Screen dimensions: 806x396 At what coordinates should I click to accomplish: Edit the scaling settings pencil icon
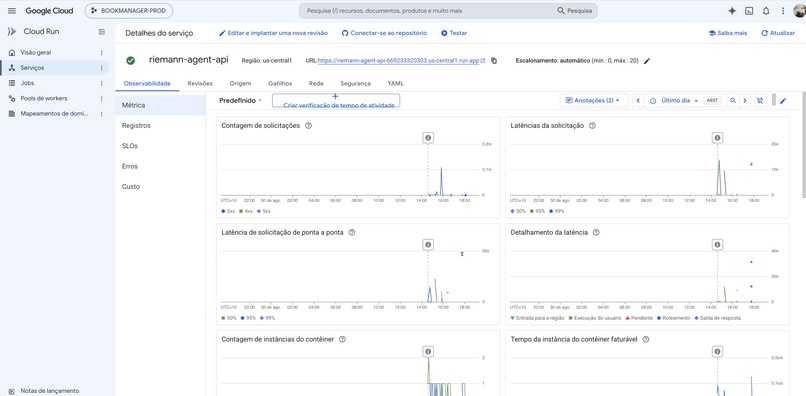[647, 61]
